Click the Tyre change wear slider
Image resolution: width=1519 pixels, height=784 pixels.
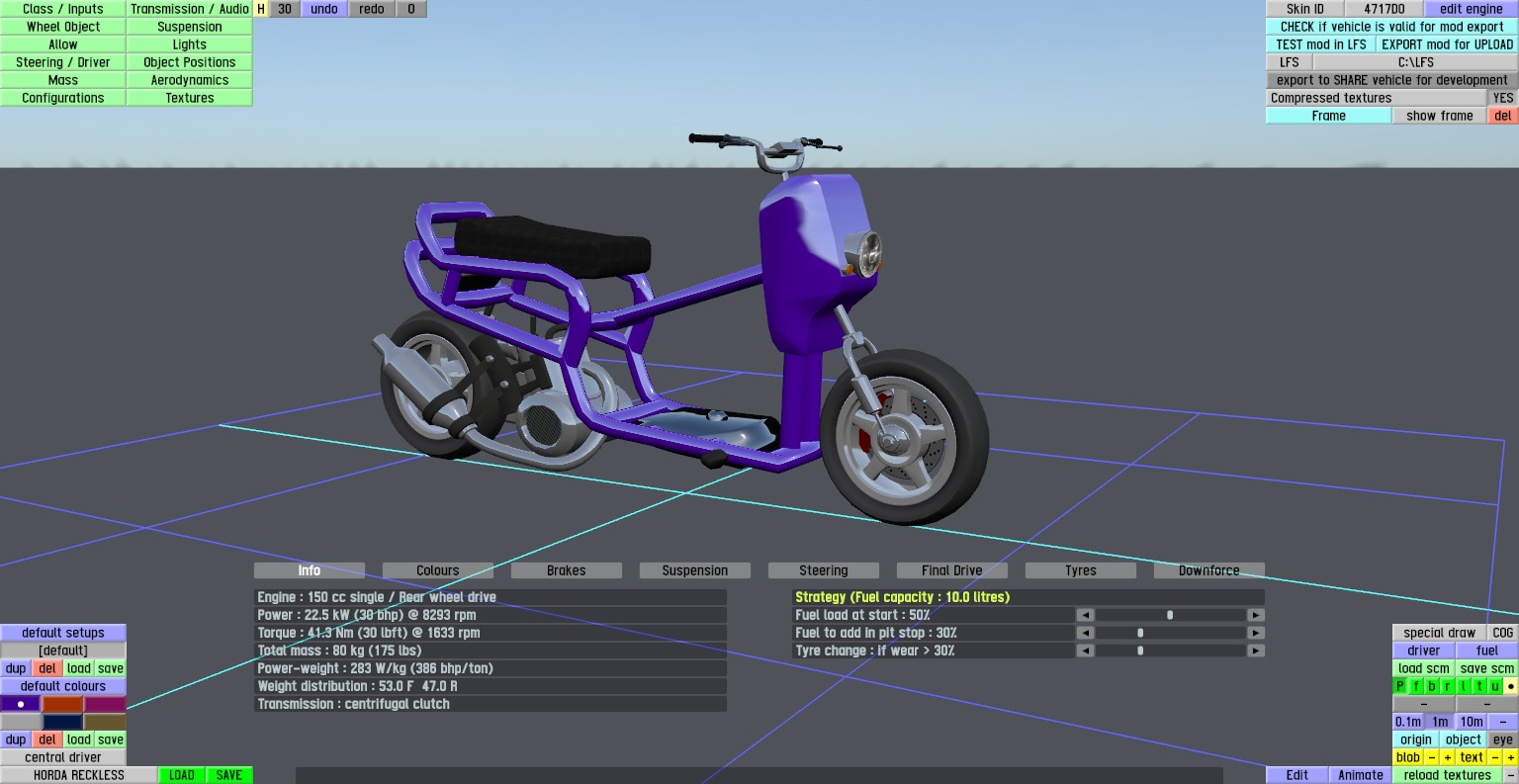(x=1171, y=651)
